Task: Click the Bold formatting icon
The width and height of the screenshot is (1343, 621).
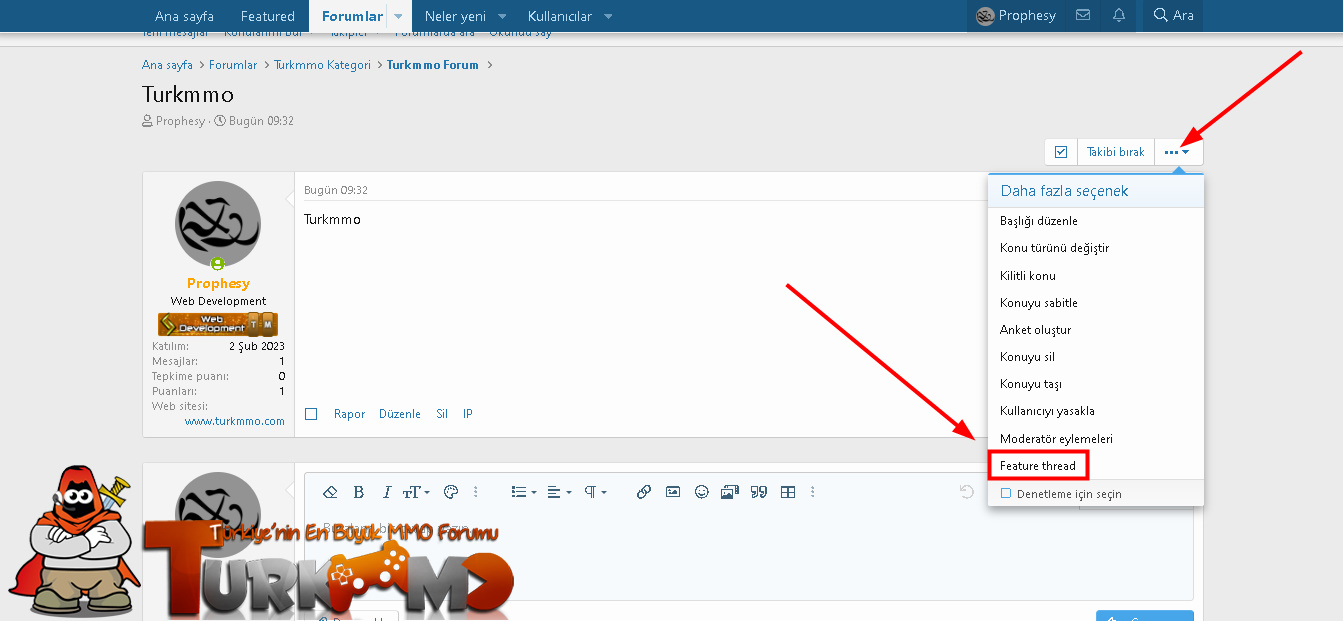Action: tap(359, 492)
